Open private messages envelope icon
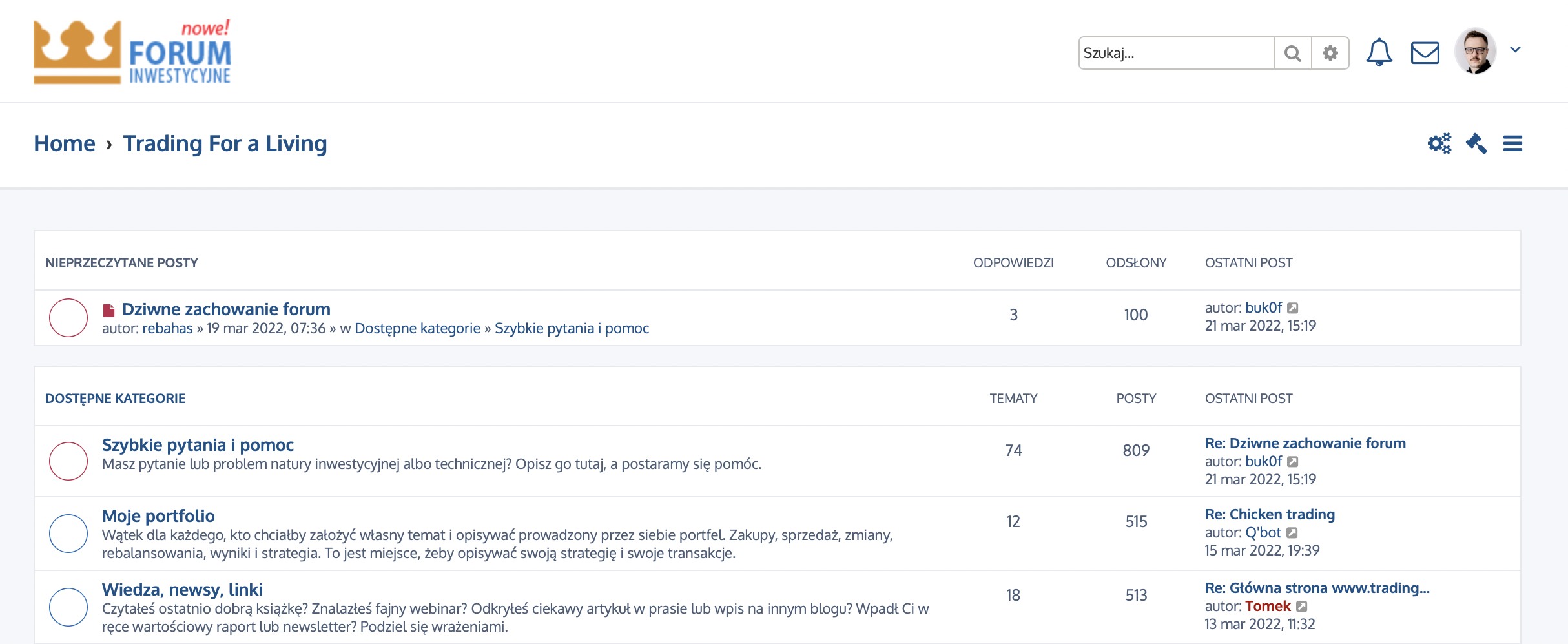Screen dimensions: 1568x644 [1425, 52]
